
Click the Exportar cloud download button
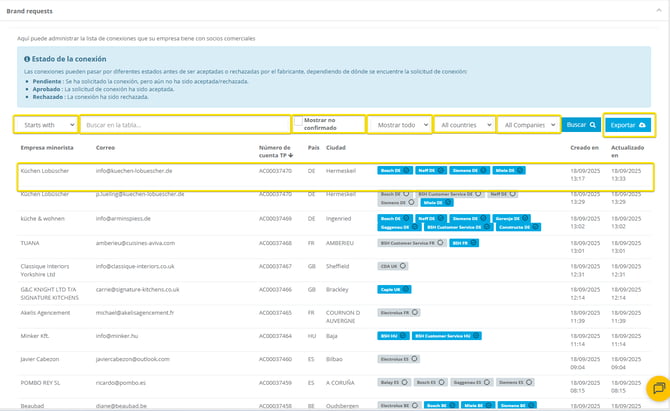[629, 125]
